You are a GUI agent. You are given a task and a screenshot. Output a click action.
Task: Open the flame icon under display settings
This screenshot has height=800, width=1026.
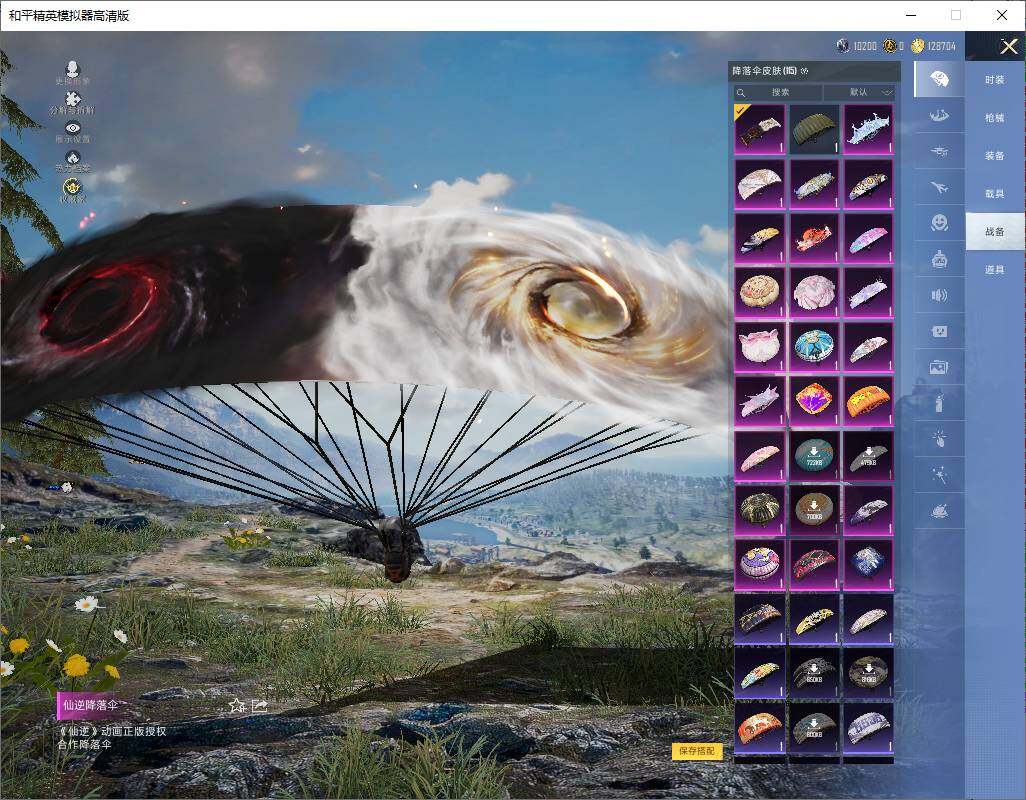73,158
